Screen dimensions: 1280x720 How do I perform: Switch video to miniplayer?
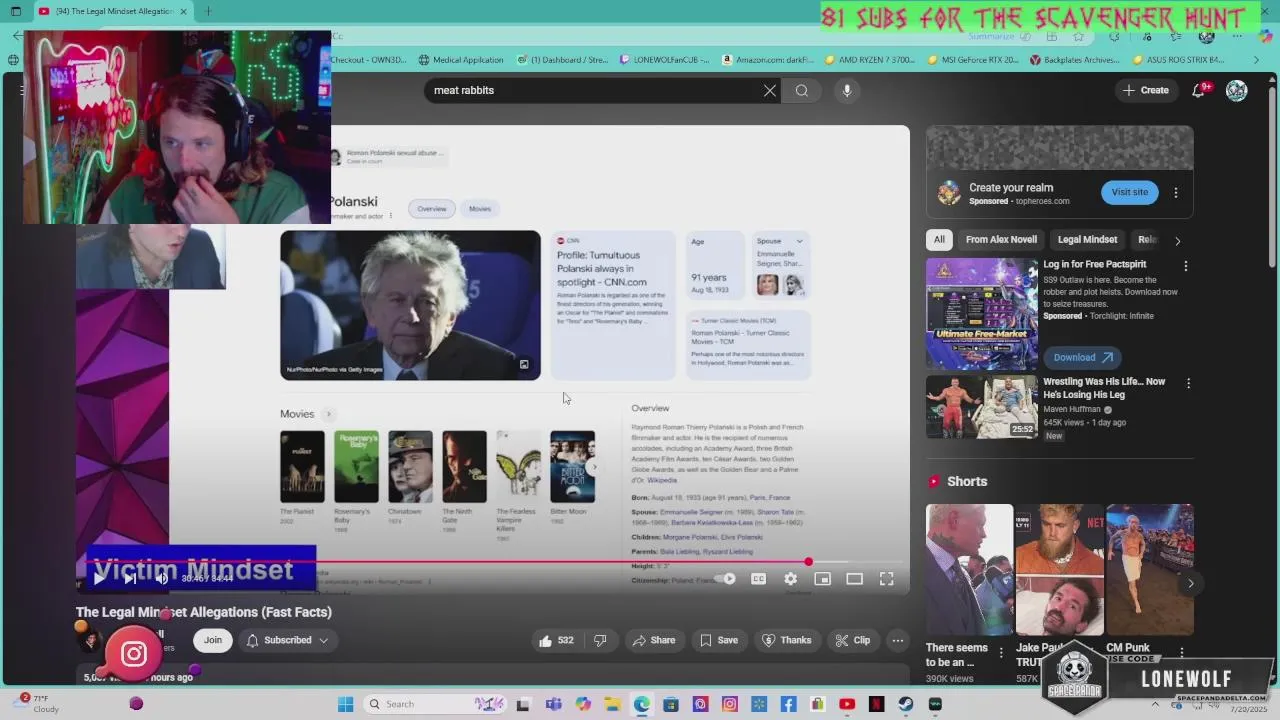click(822, 579)
